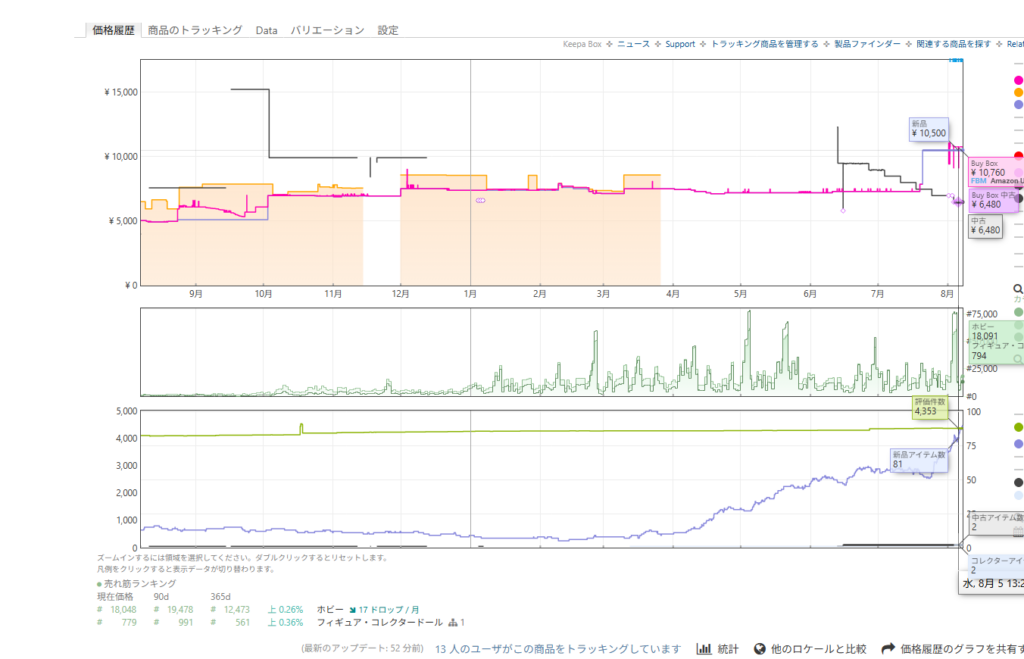The height and width of the screenshot is (659, 1024).
Task: Click the 1月 marker on time axis
Action: pyautogui.click(x=470, y=294)
